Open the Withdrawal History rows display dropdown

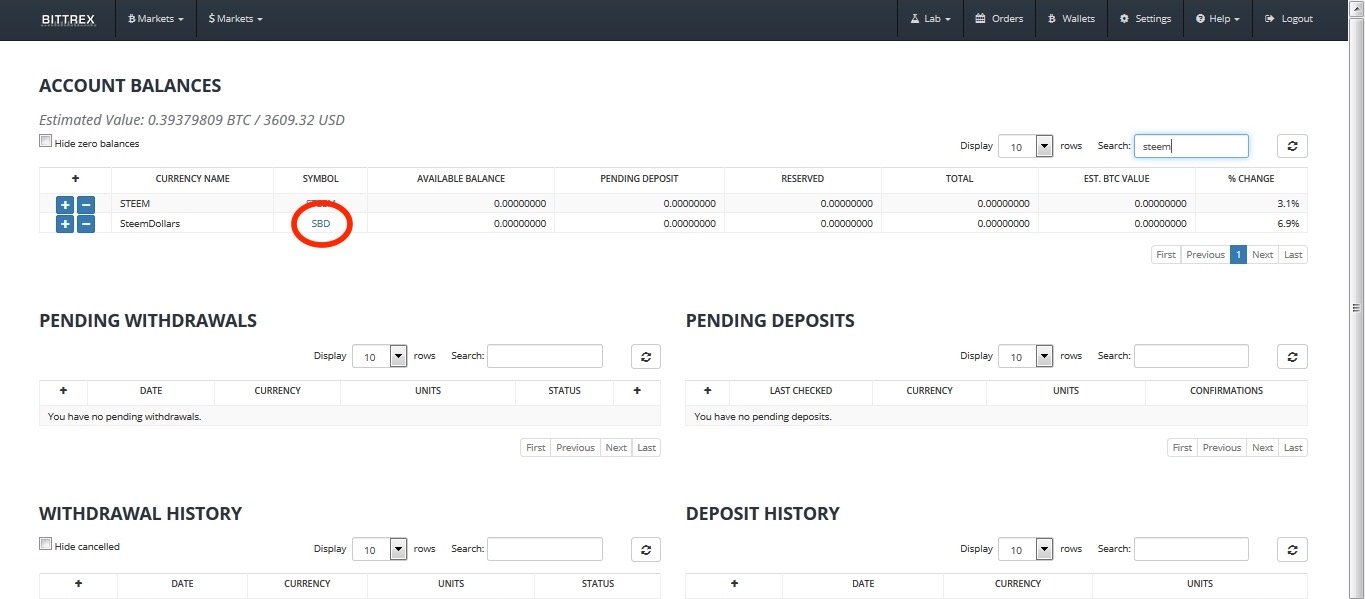click(x=380, y=549)
